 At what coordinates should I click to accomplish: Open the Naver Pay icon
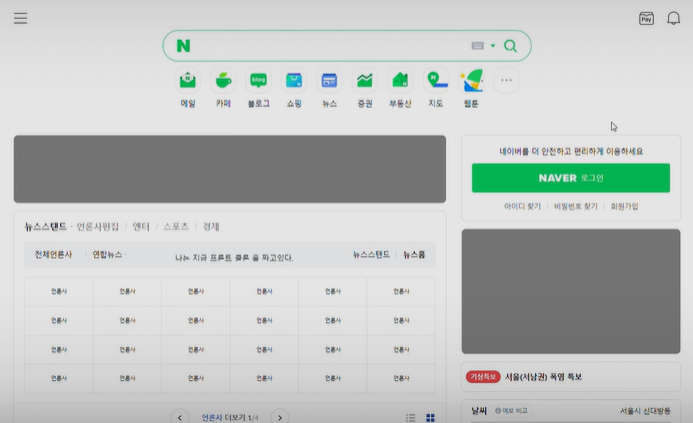(x=646, y=19)
